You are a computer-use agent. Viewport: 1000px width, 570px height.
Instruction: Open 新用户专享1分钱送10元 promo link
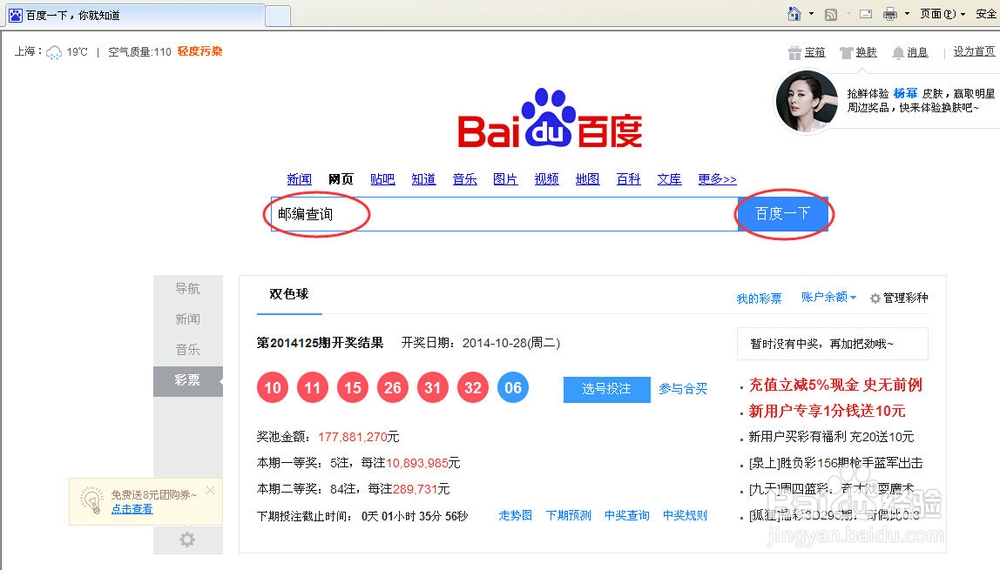tap(827, 411)
